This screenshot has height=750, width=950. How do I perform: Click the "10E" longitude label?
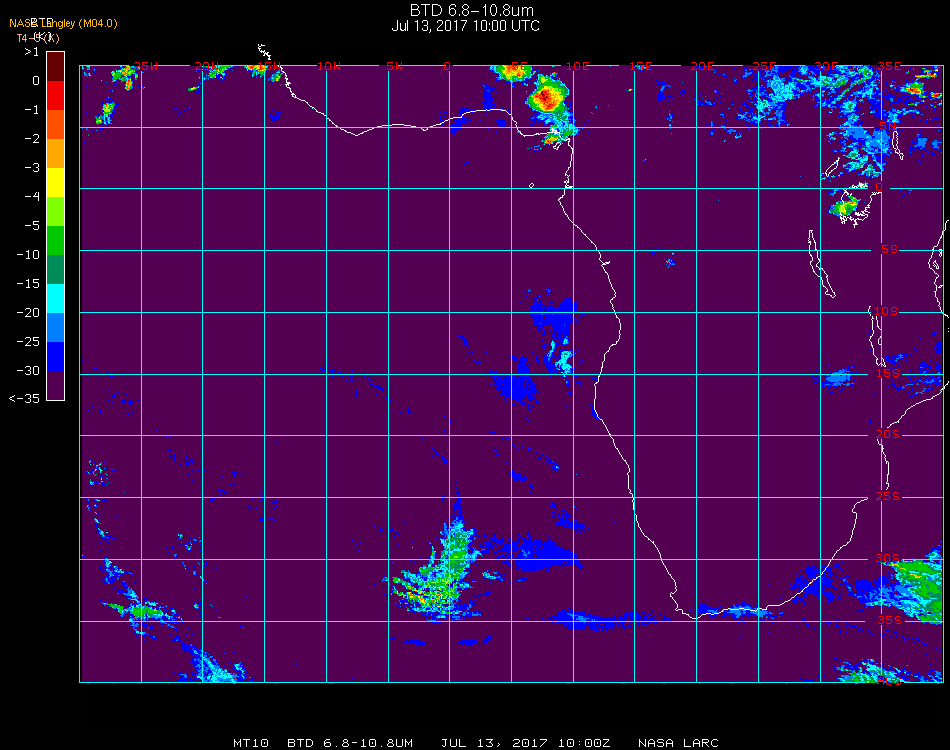(577, 66)
